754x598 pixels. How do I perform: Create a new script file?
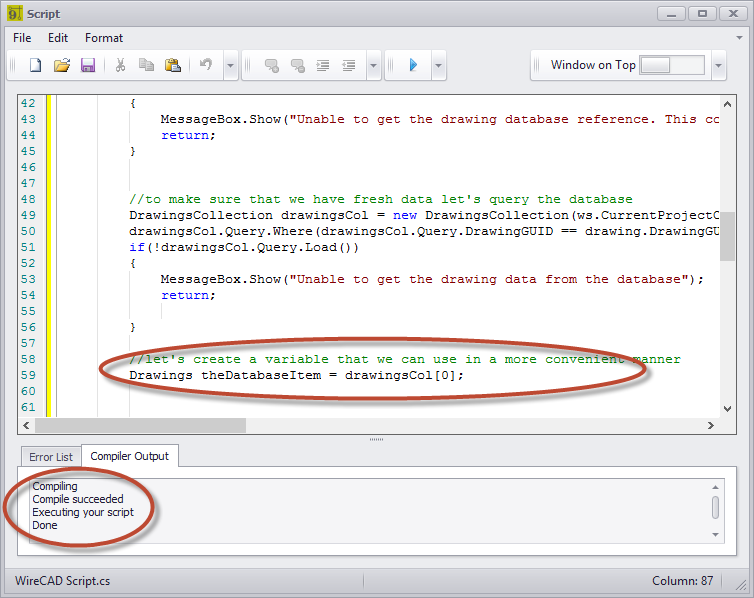coord(36,65)
